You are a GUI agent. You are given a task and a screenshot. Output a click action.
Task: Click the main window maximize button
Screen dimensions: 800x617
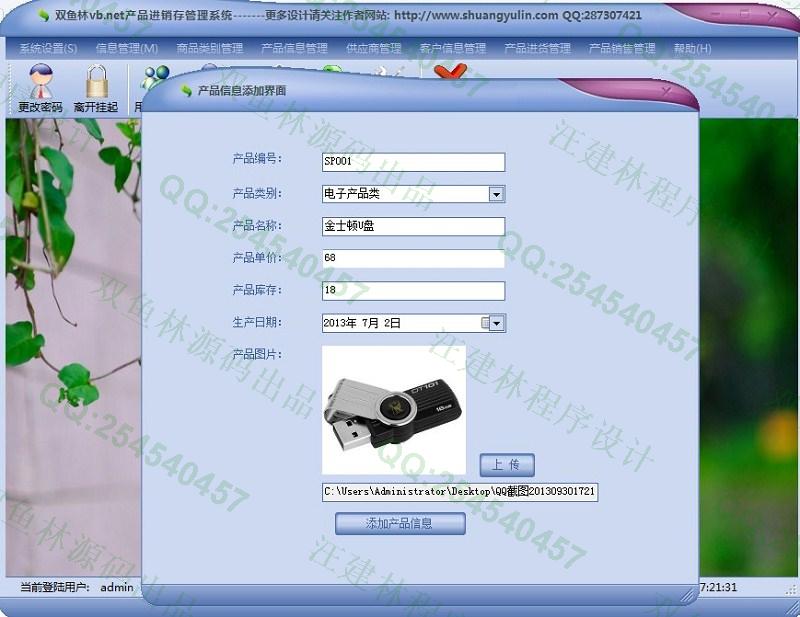745,14
